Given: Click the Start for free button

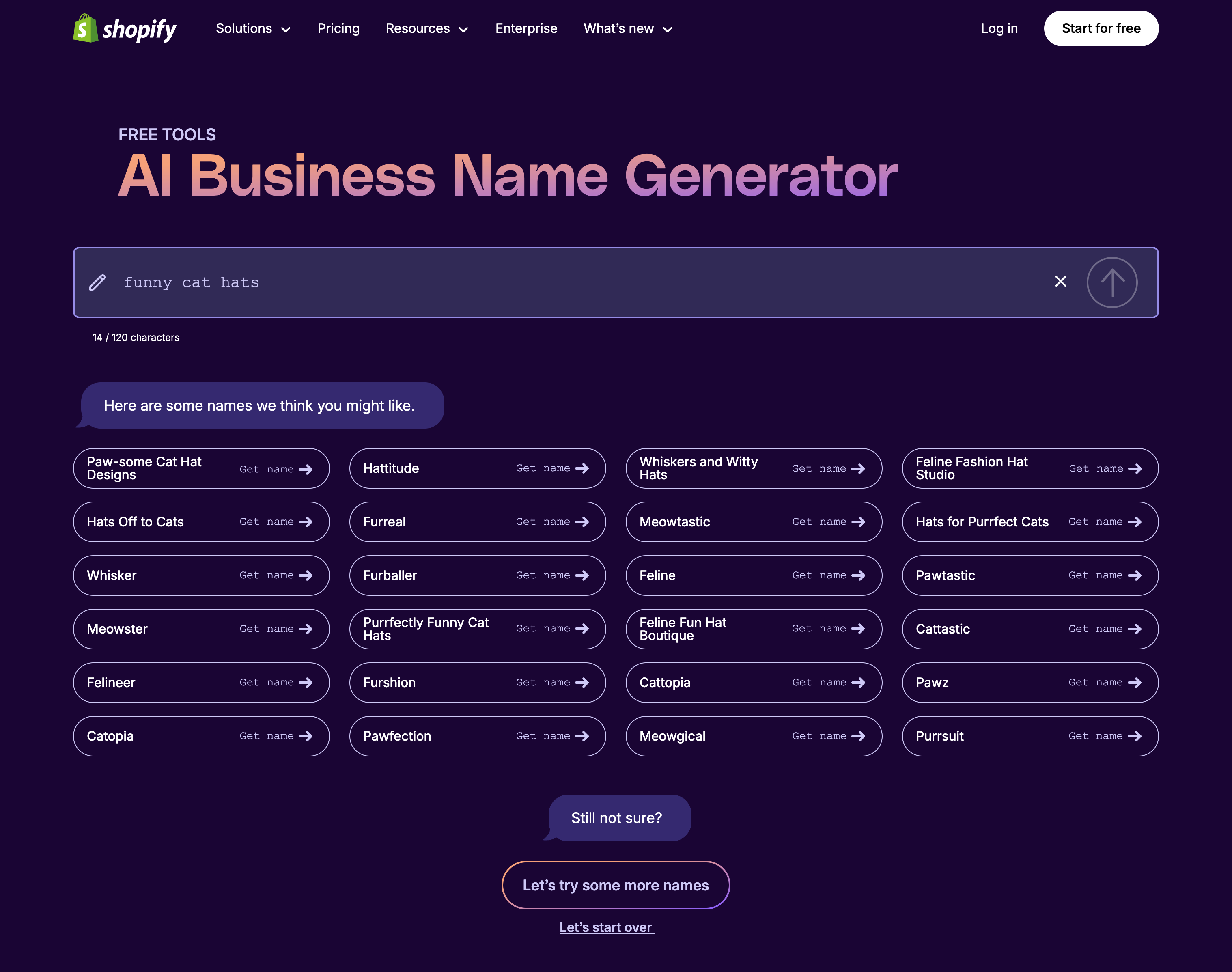Looking at the screenshot, I should 1101,28.
